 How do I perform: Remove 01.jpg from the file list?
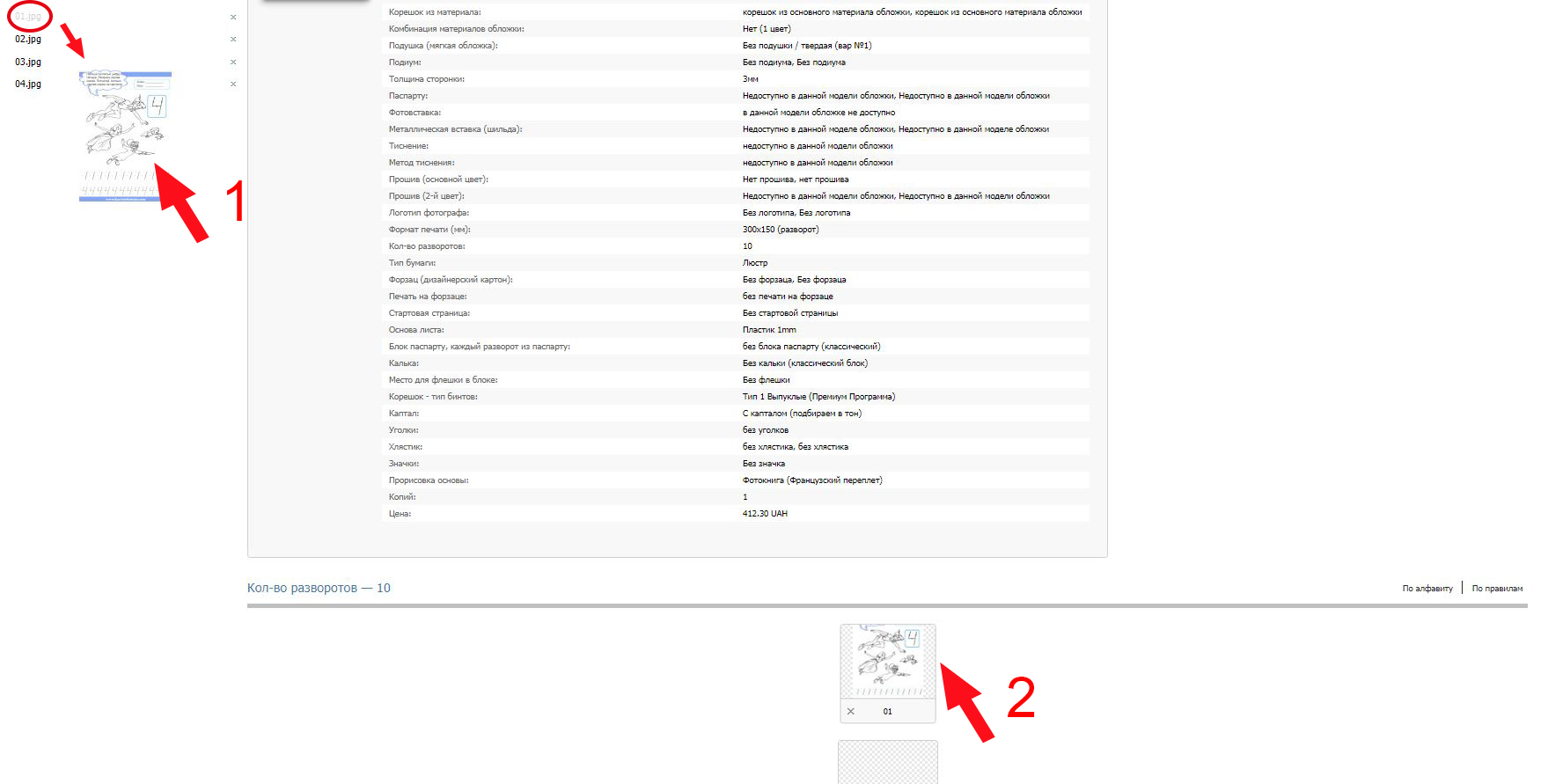(x=233, y=18)
